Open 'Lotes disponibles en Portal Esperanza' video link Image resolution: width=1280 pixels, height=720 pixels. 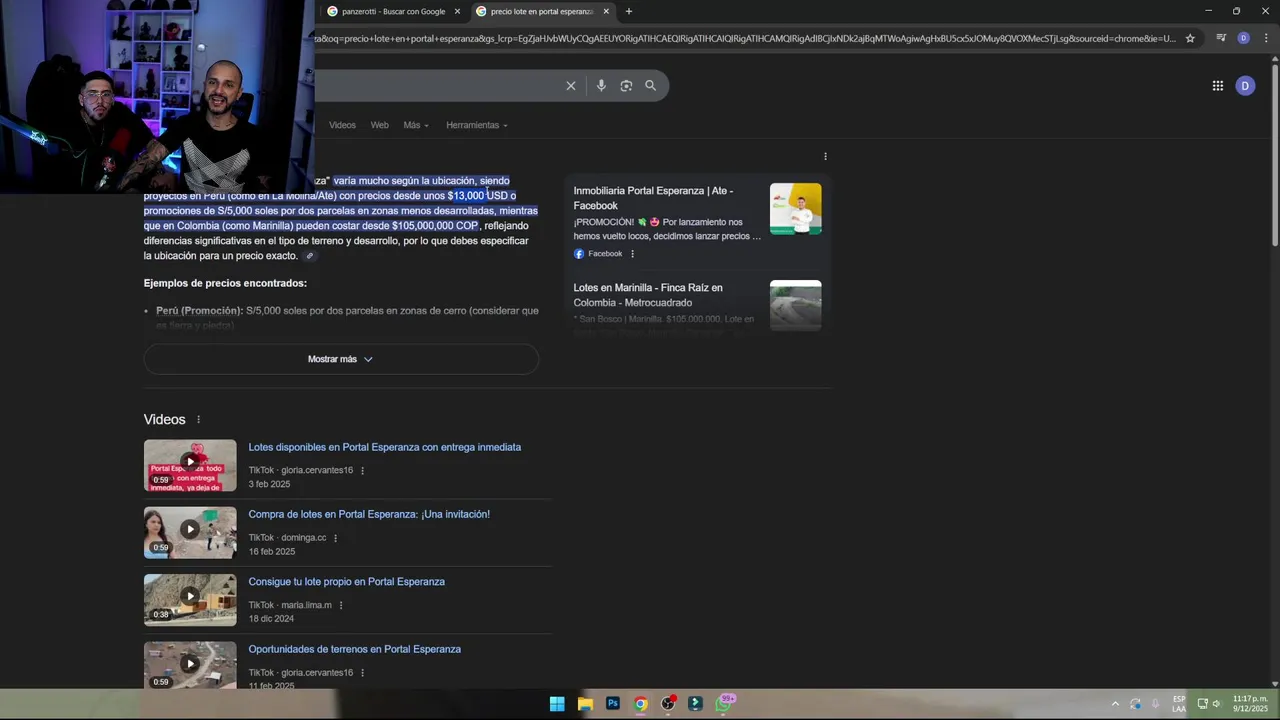coord(385,448)
